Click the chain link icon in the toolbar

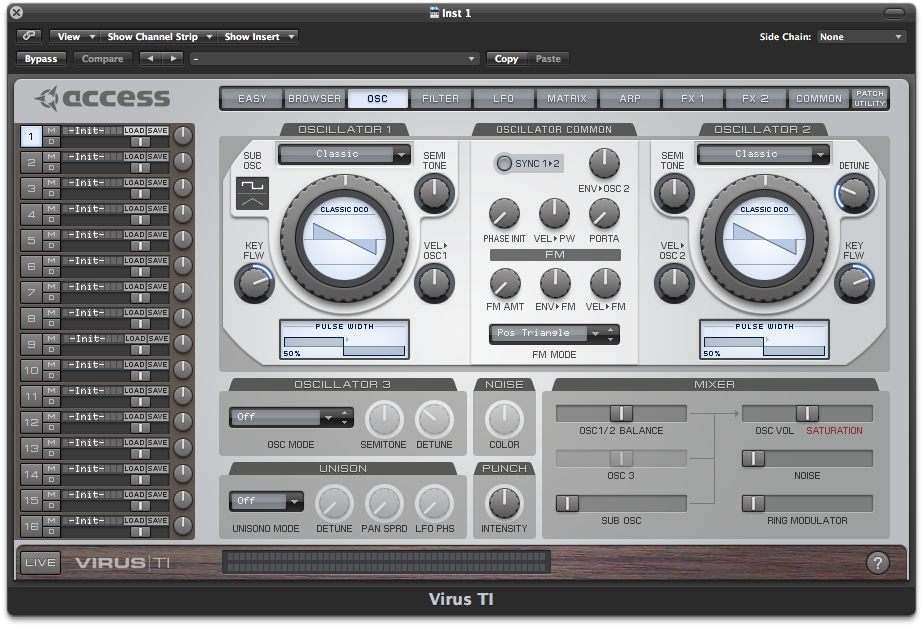(29, 35)
